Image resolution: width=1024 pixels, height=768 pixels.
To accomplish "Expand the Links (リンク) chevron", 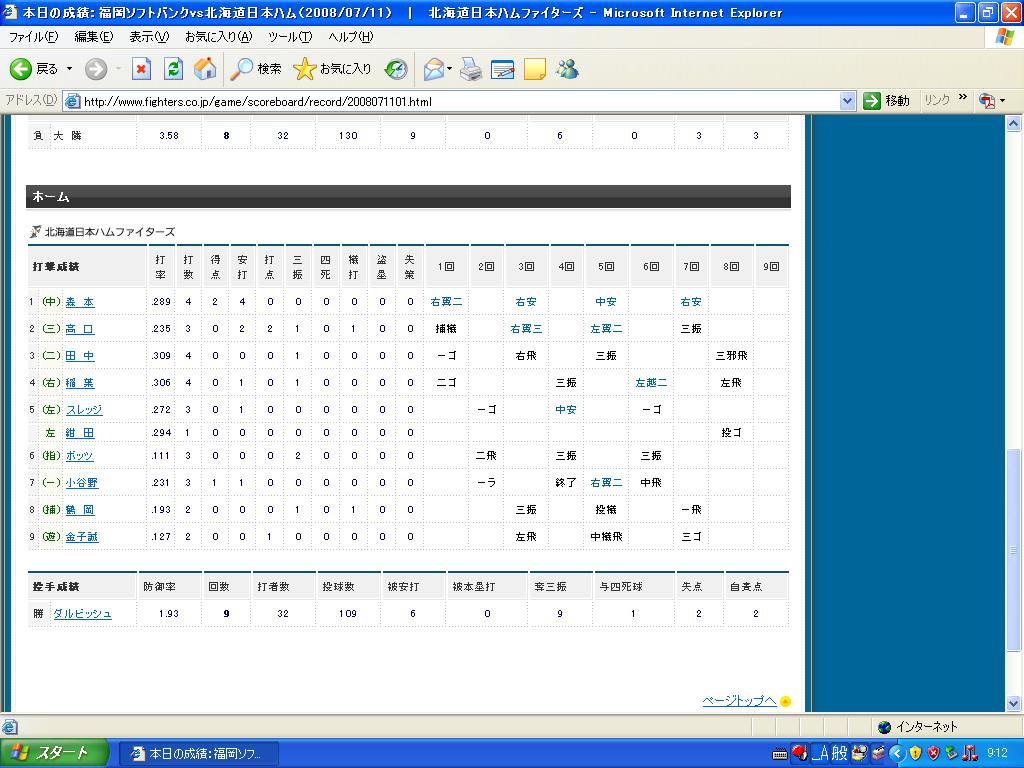I will [x=962, y=98].
